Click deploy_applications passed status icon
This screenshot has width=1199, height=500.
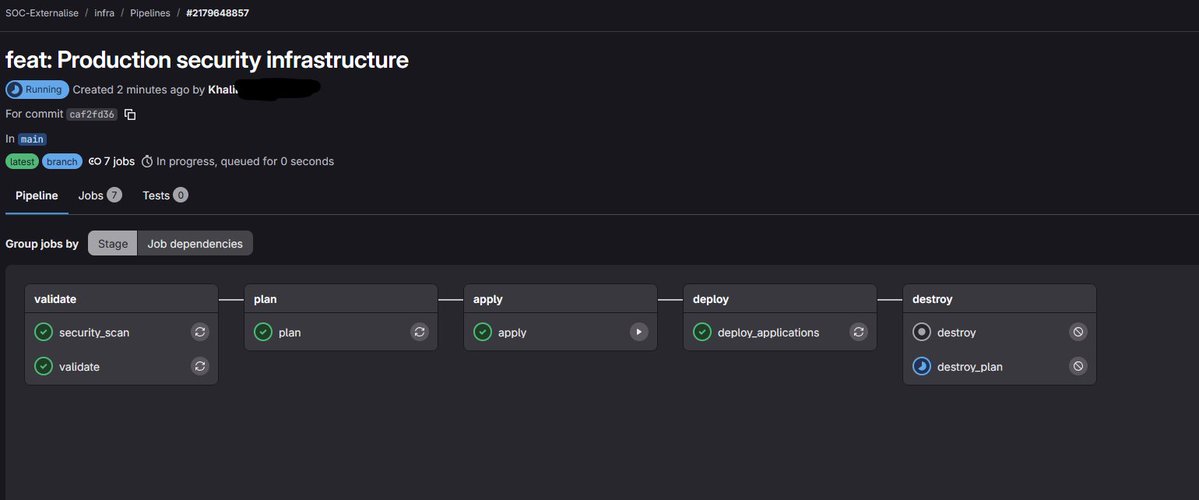pos(702,333)
